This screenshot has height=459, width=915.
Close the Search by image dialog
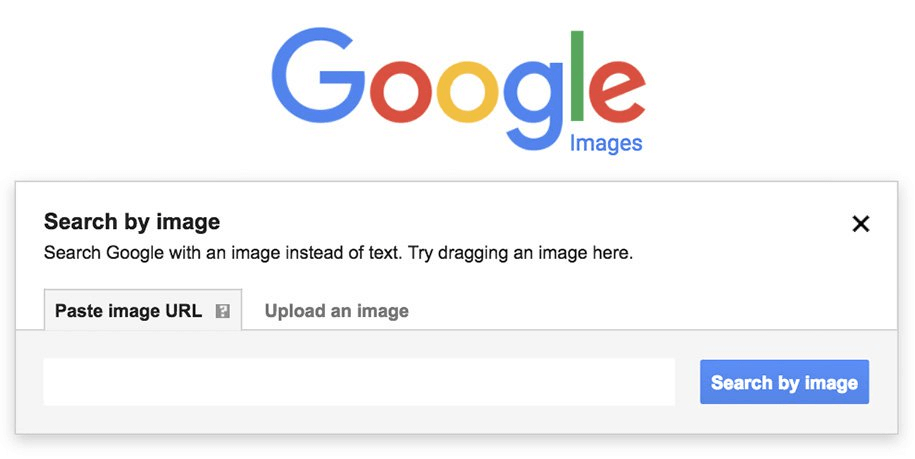tap(860, 224)
